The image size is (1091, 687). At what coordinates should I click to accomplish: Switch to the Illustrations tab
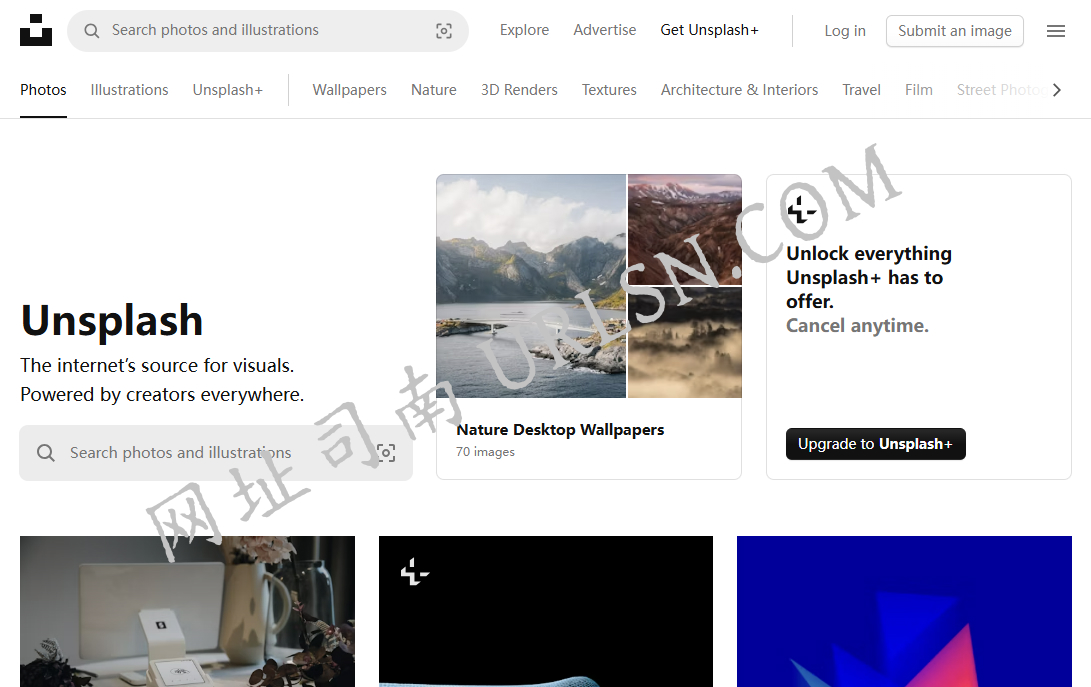[x=129, y=90]
